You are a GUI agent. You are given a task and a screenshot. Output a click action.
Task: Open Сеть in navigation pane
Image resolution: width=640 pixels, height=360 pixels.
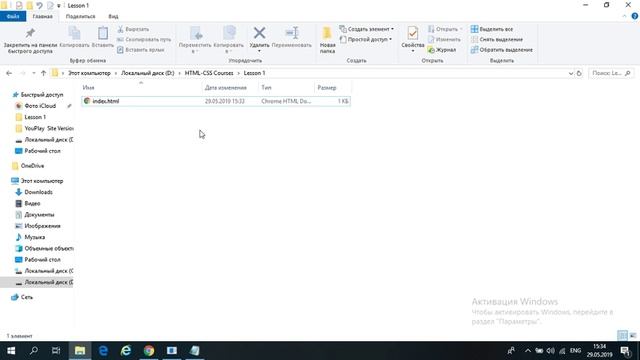[27, 297]
